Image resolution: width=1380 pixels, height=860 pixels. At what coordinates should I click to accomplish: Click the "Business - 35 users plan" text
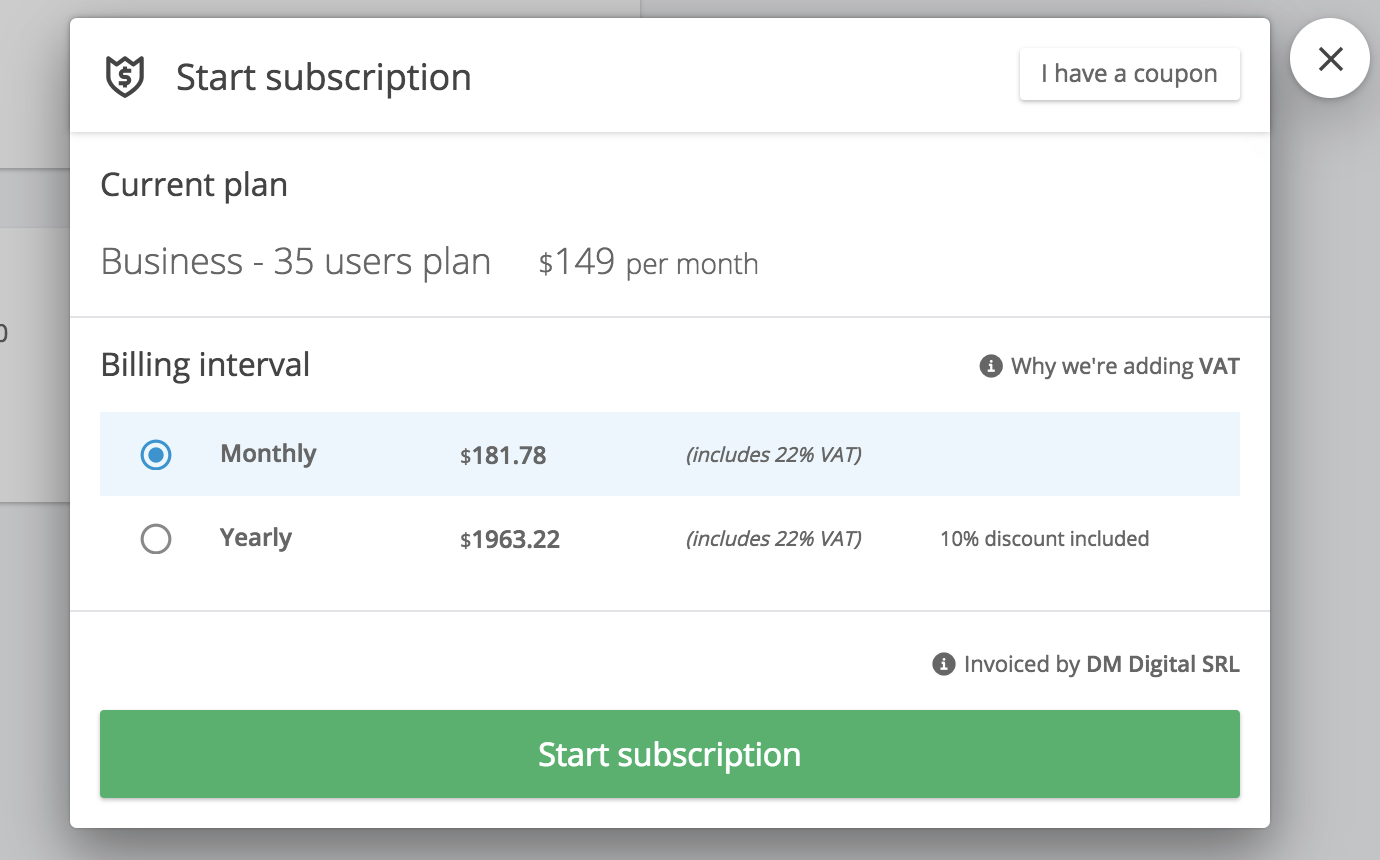296,262
